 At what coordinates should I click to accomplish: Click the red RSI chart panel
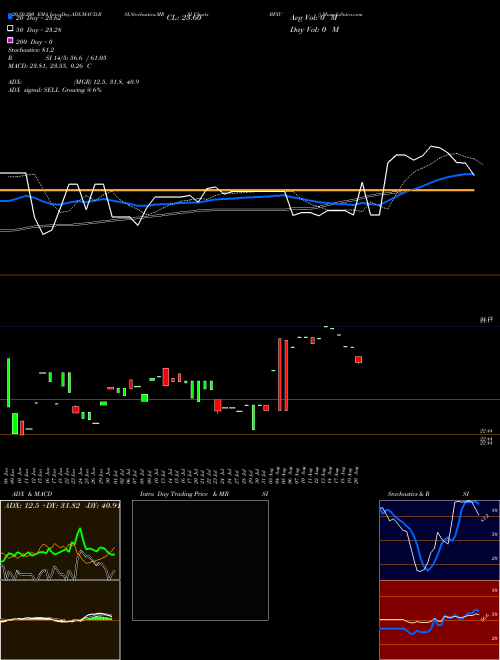point(439,620)
